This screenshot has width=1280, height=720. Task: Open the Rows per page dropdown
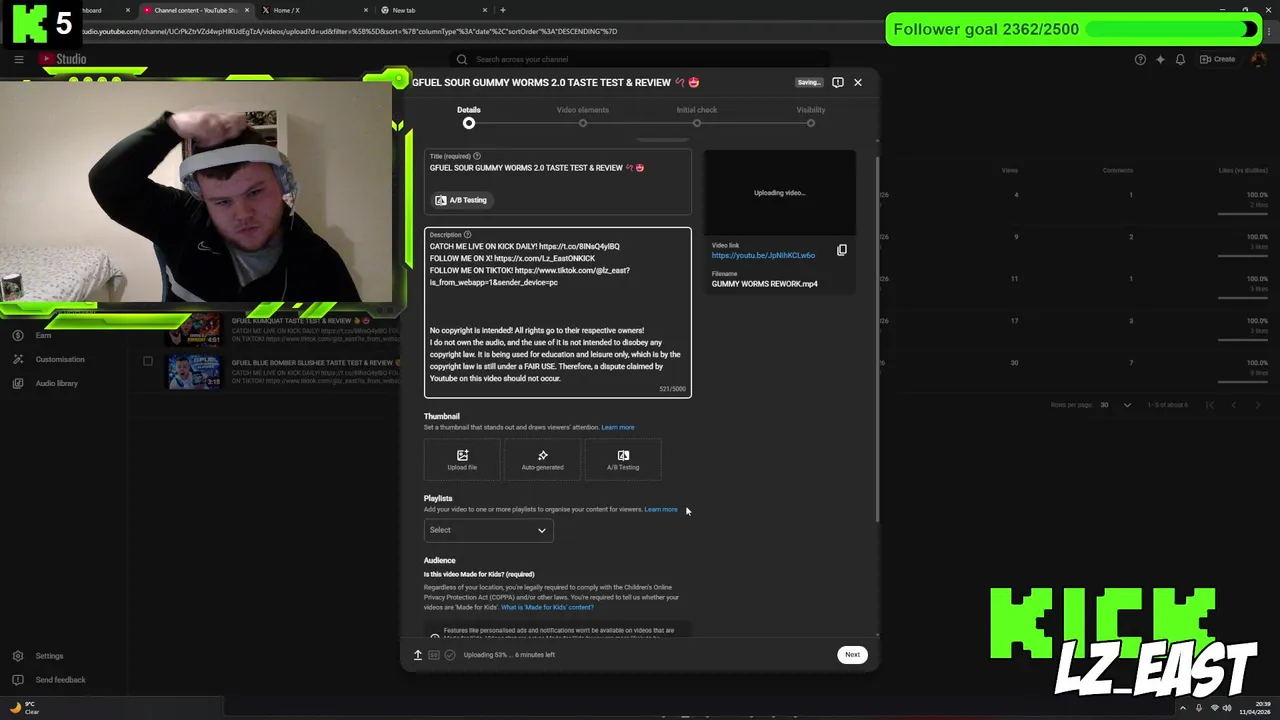tap(1115, 405)
